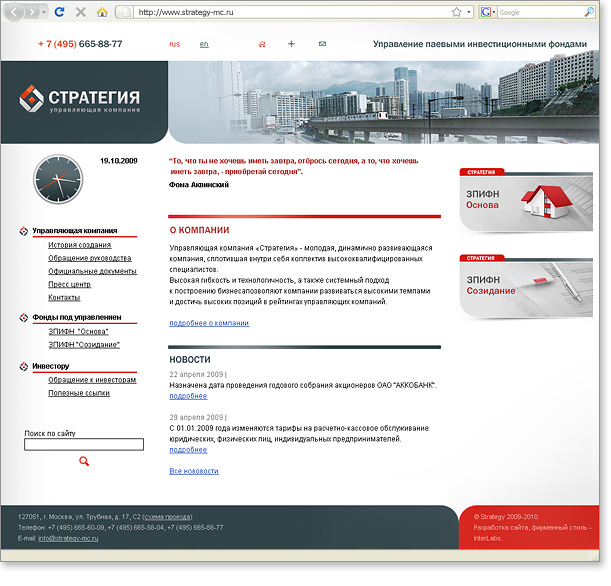Screen dimensions: 611x586
Task: Click the НОВОСТИ heading
Action: coord(190,360)
